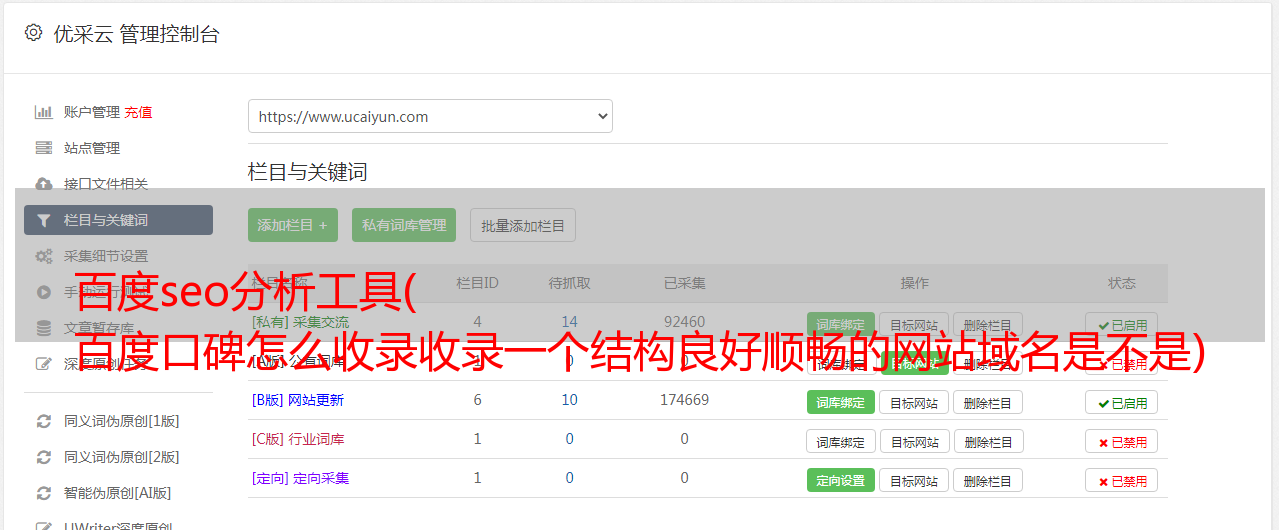
Task: Click the cloud icon beside 接口文件相关
Action: [x=43, y=184]
